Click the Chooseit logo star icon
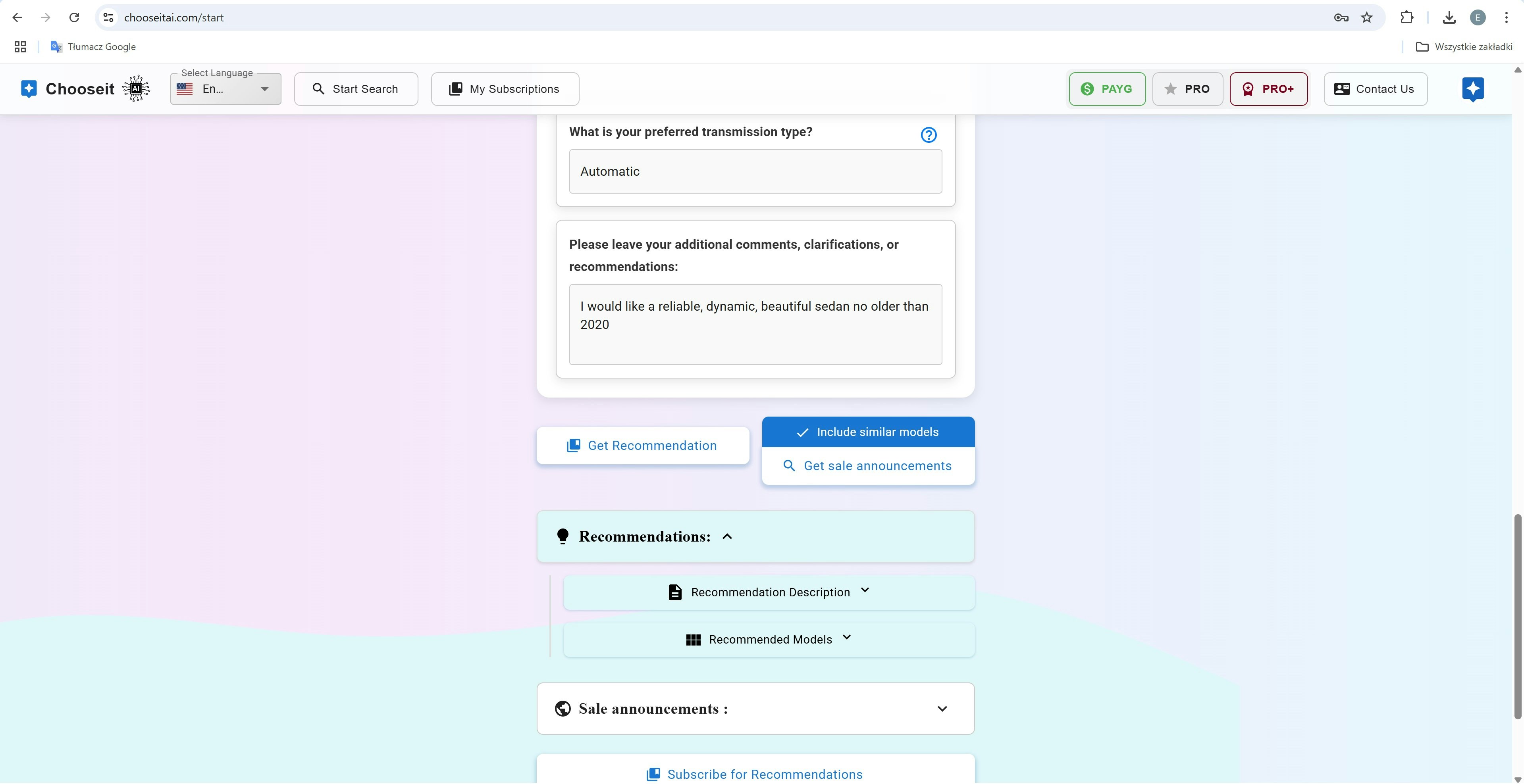The height and width of the screenshot is (784, 1524). (29, 89)
